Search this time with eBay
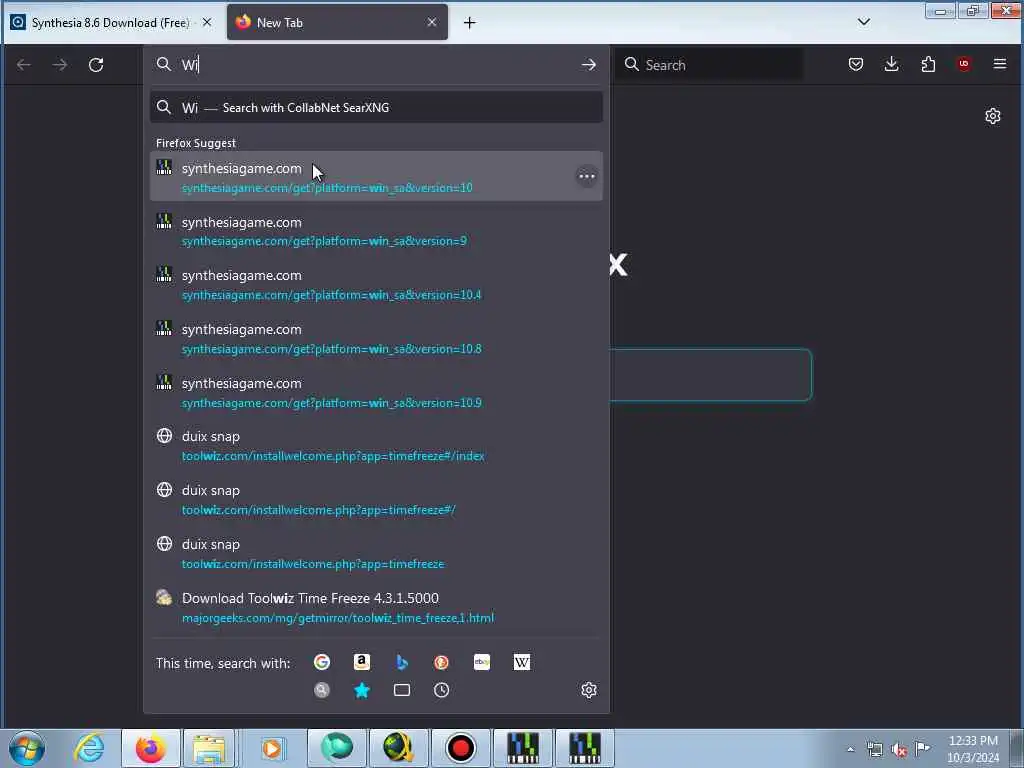Viewport: 1024px width, 768px height. click(482, 662)
